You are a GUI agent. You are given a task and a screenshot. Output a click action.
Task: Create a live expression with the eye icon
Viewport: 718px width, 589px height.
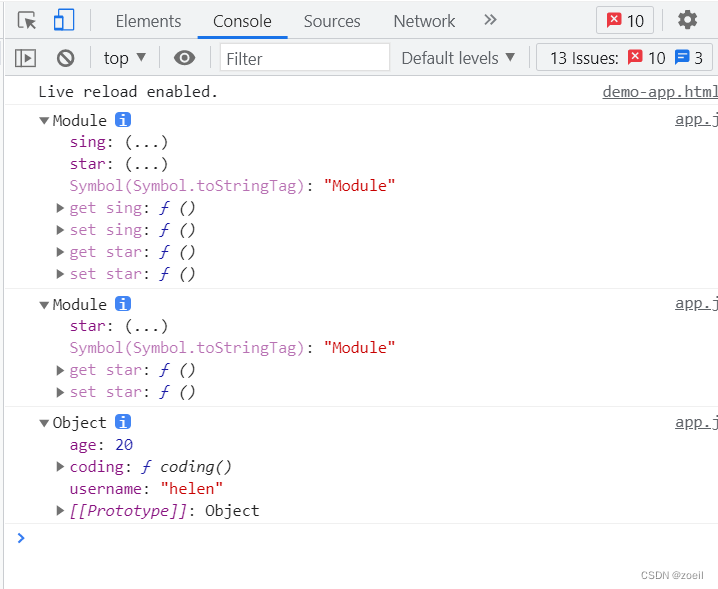[x=184, y=58]
